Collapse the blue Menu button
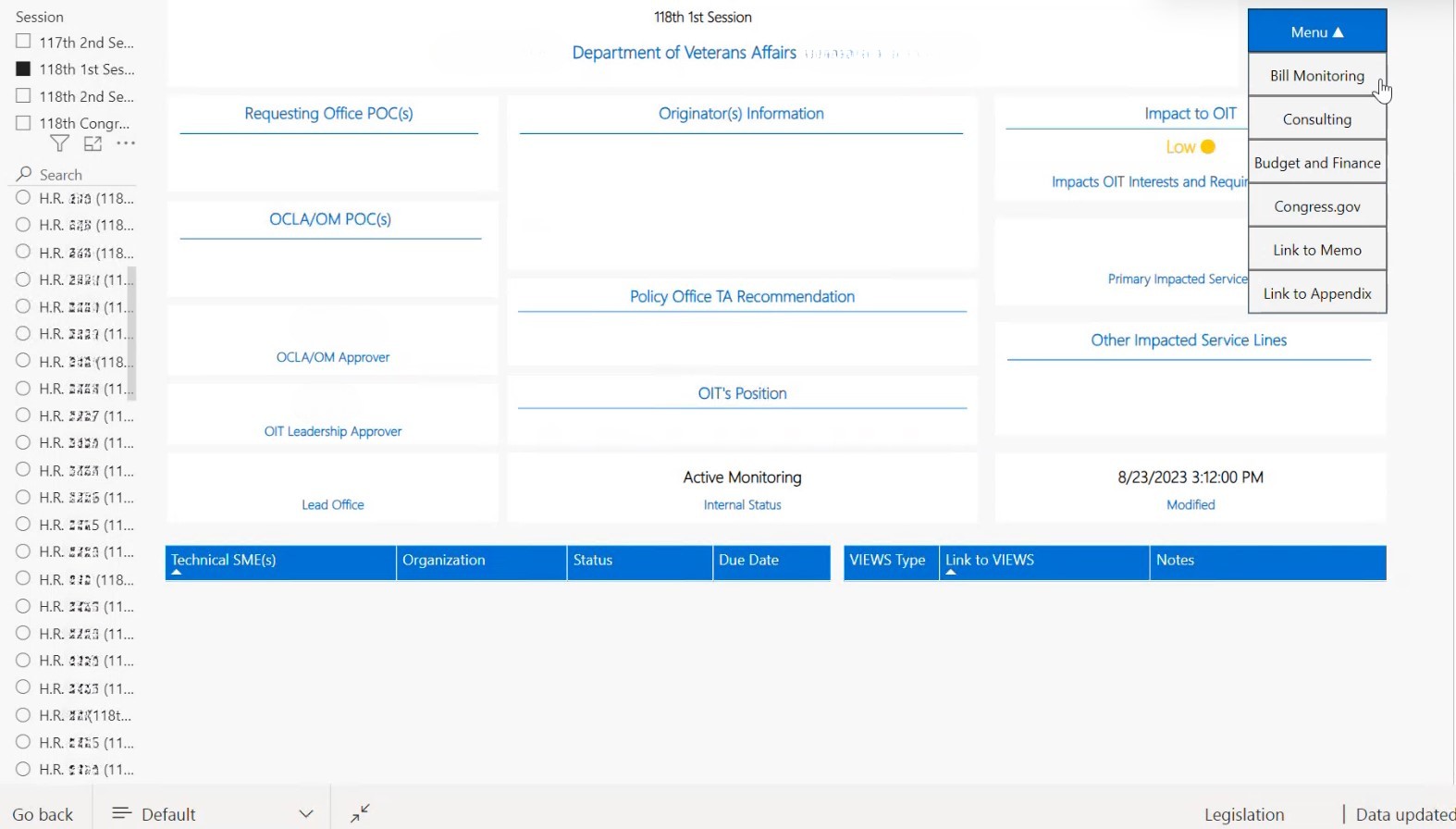 (1317, 31)
